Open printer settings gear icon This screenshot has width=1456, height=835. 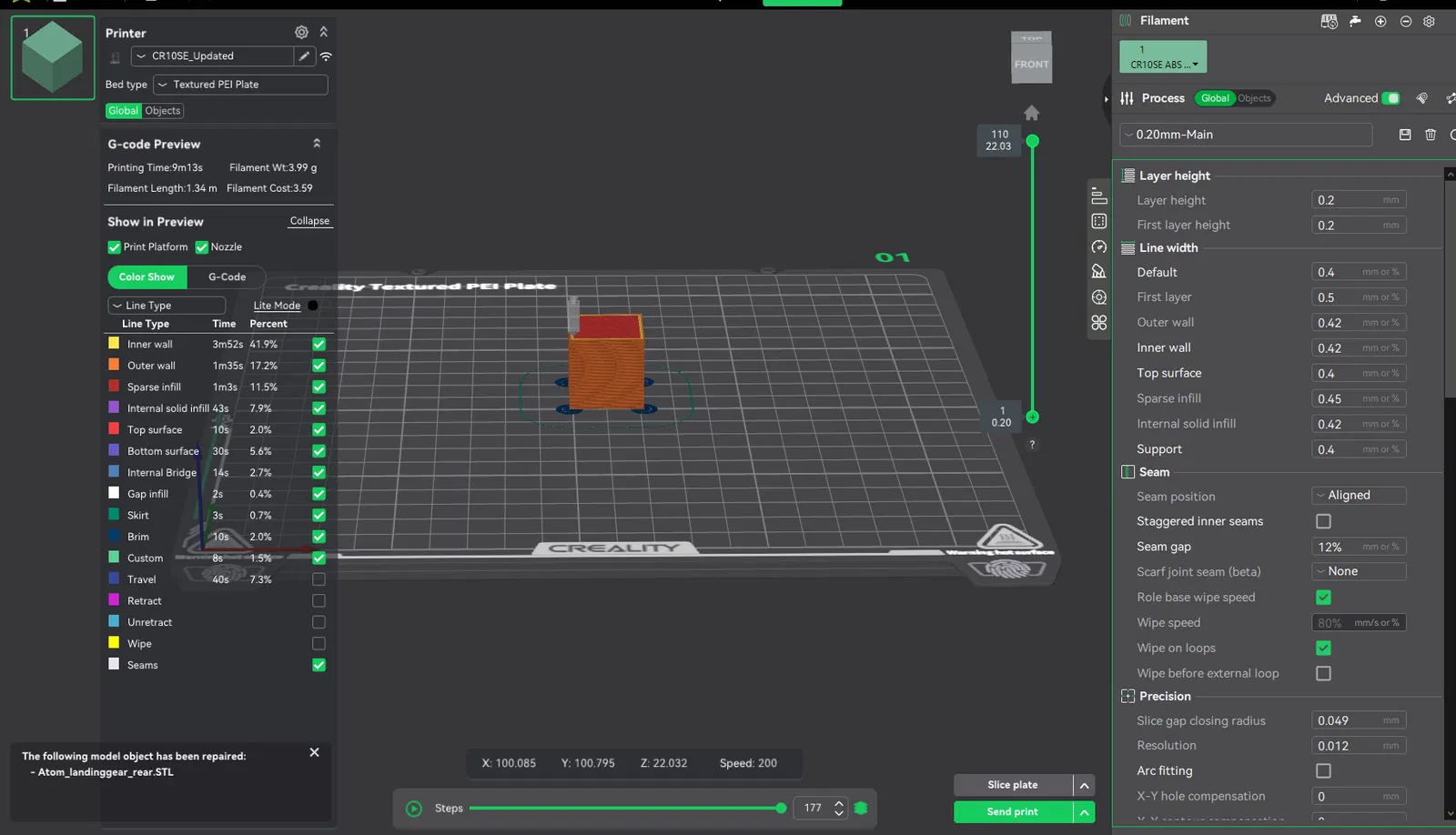301,32
